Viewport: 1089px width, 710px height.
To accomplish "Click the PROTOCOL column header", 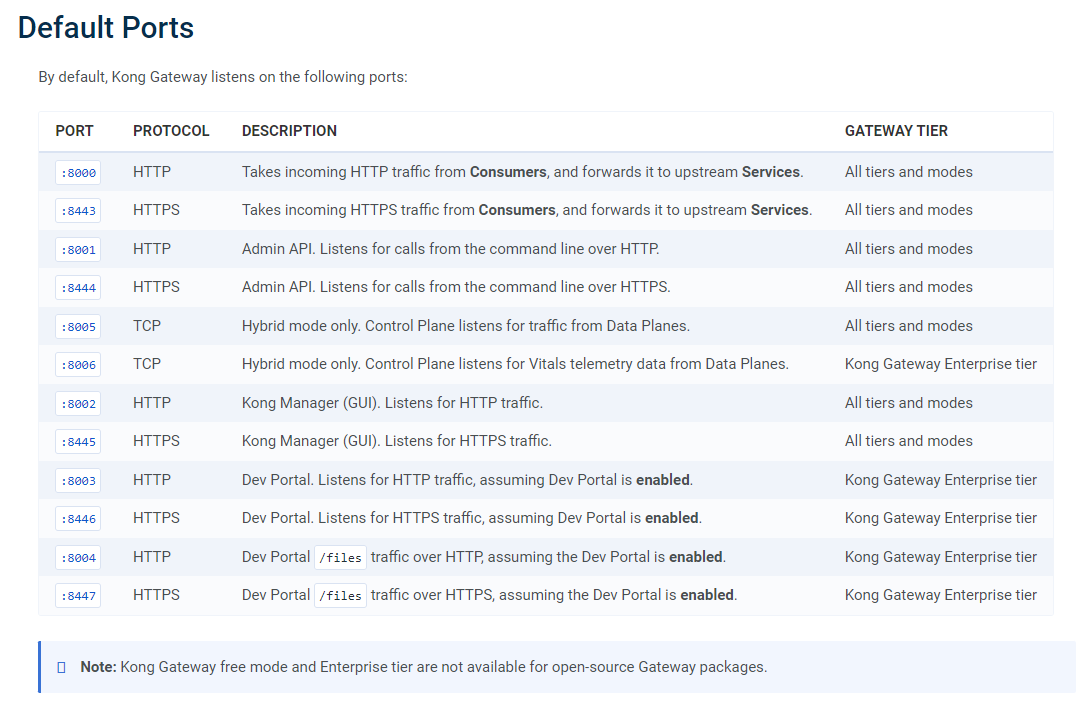I will click(171, 131).
